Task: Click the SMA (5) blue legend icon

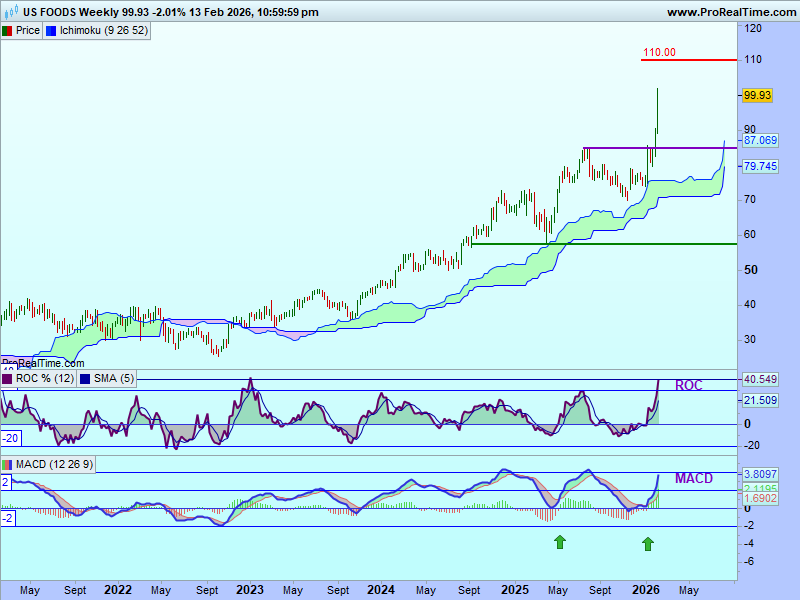Action: pyautogui.click(x=84, y=379)
